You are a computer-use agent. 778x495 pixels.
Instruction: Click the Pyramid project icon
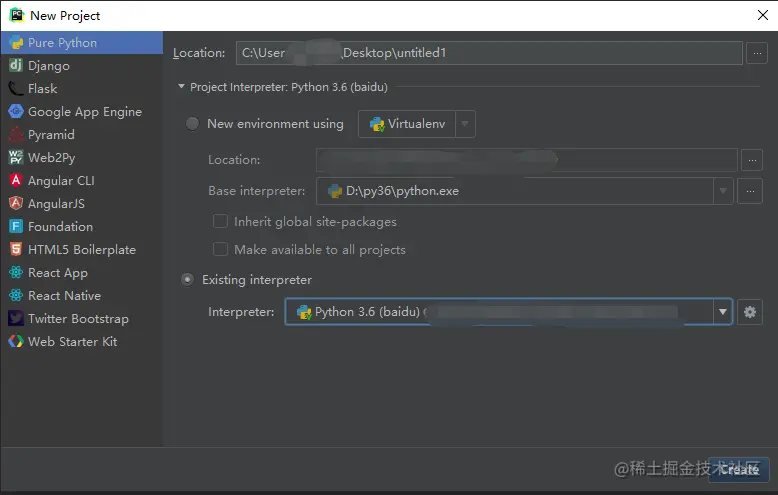pyautogui.click(x=16, y=135)
